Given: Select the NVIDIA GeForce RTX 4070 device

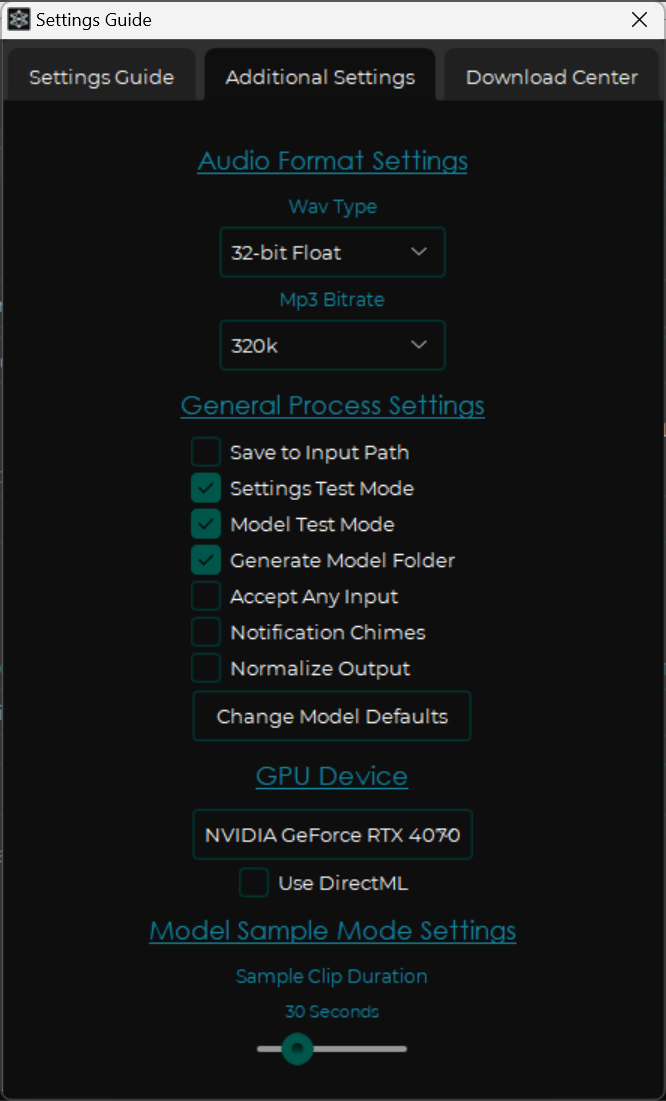Looking at the screenshot, I should pos(331,834).
